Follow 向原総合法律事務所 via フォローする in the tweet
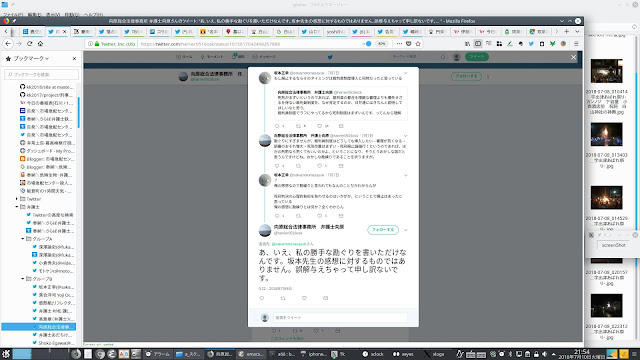This screenshot has width=640, height=360. 383,230
